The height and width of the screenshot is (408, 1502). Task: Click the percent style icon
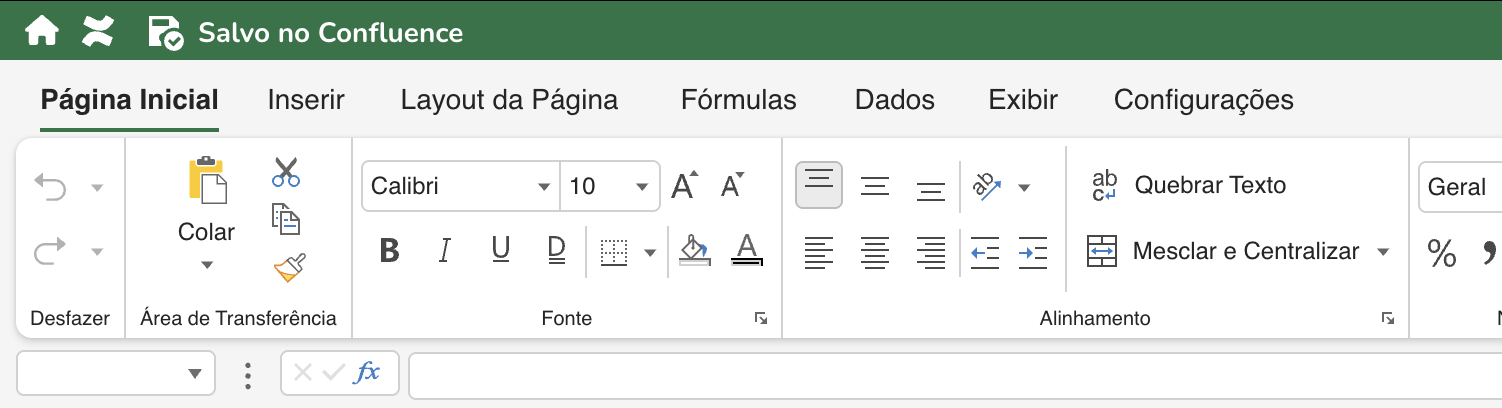1441,253
